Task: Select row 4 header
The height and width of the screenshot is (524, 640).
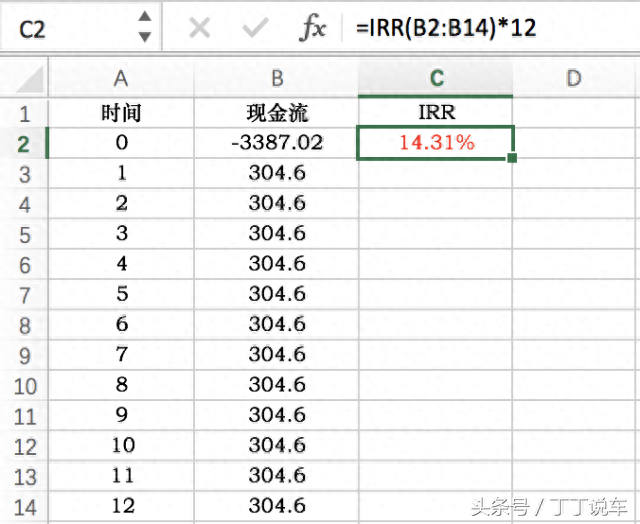Action: pos(24,204)
